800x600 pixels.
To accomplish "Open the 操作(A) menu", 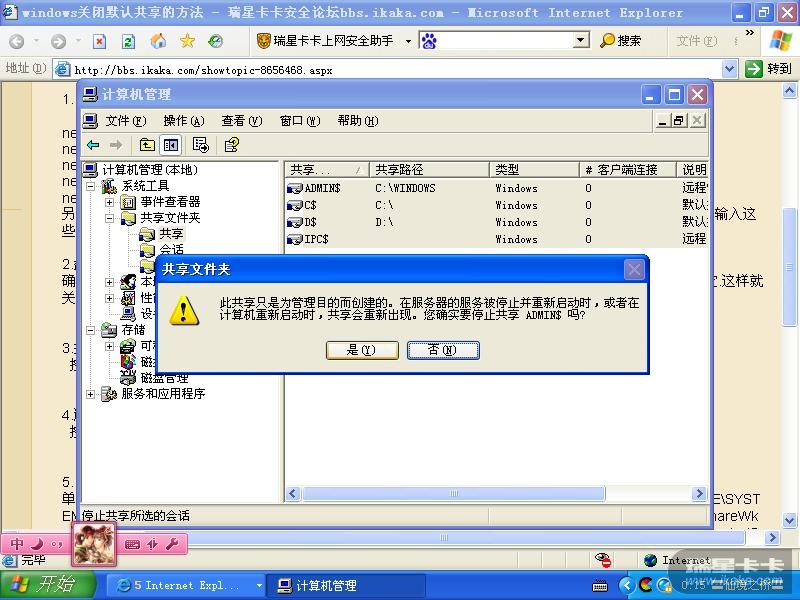I will [x=184, y=121].
